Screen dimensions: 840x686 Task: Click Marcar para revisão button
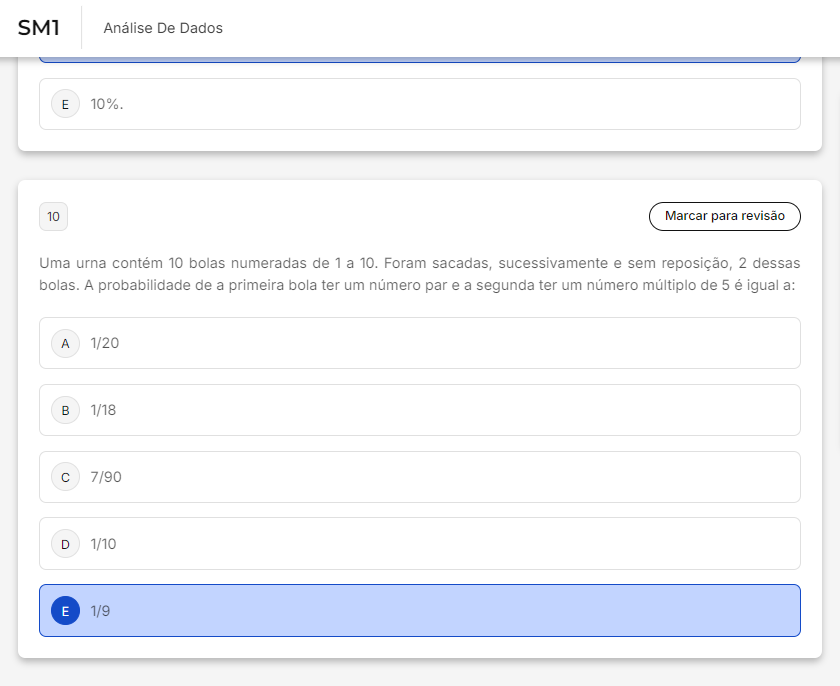tap(725, 216)
